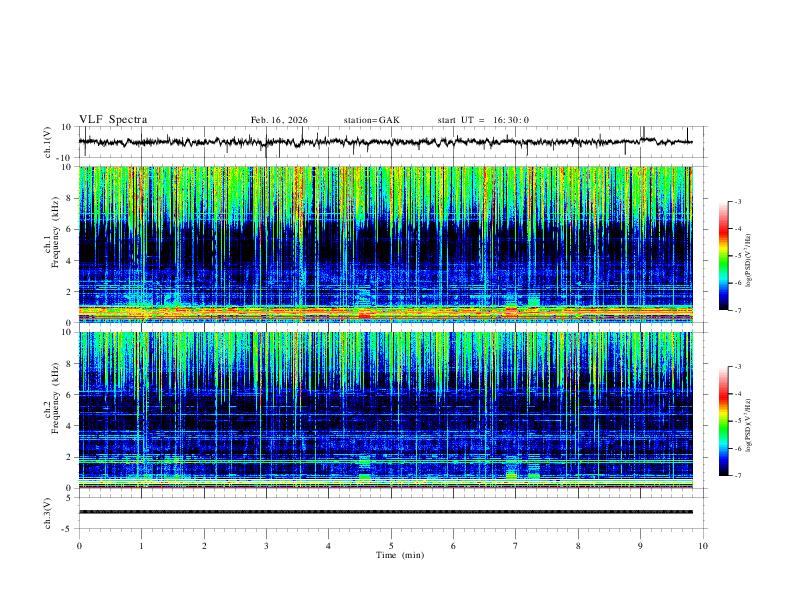The width and height of the screenshot is (792, 612).
Task: Click the time axis tick label "7"
Action: click(x=516, y=546)
